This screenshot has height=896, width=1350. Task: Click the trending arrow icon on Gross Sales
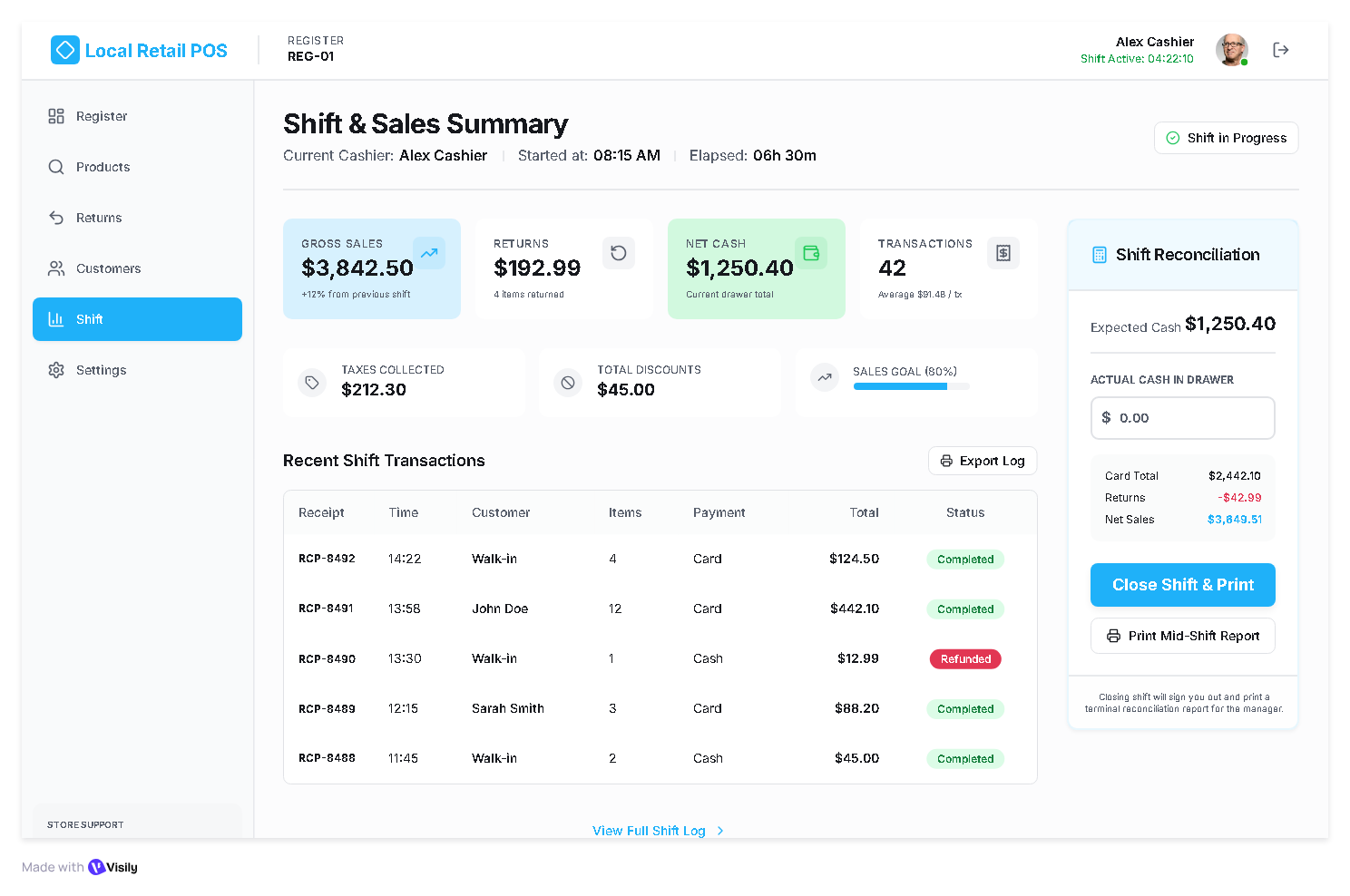[429, 253]
